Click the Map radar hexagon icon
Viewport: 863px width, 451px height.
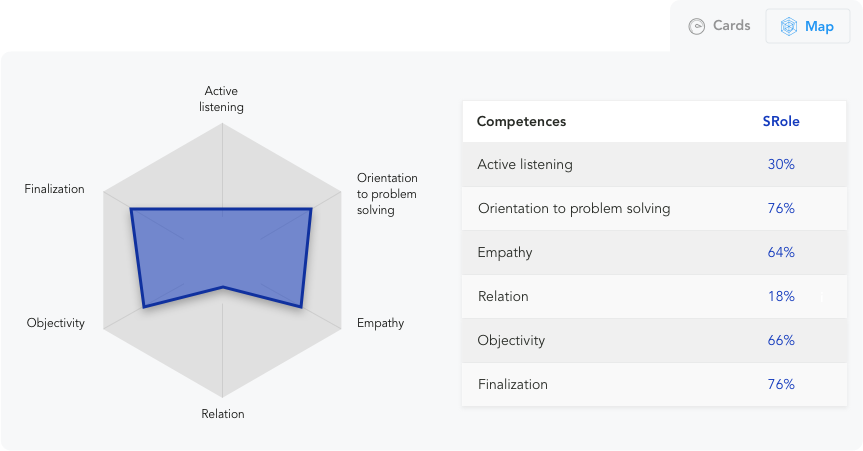point(789,26)
